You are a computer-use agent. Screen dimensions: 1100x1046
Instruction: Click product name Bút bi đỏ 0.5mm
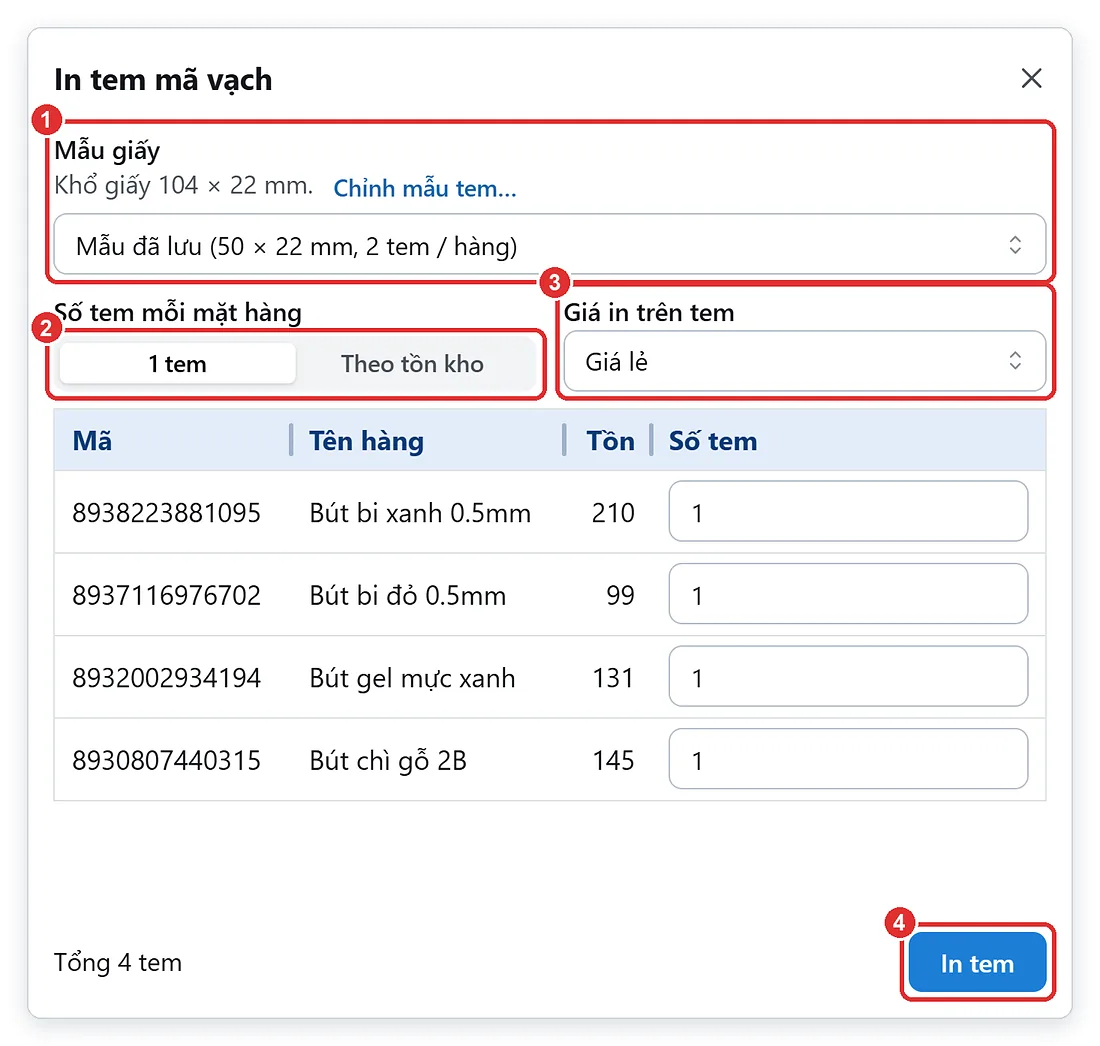click(x=408, y=596)
